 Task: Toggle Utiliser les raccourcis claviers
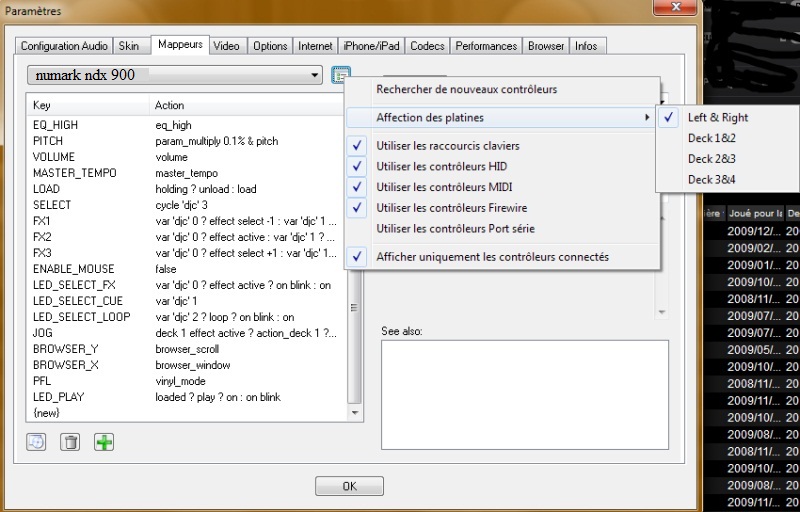pyautogui.click(x=448, y=146)
